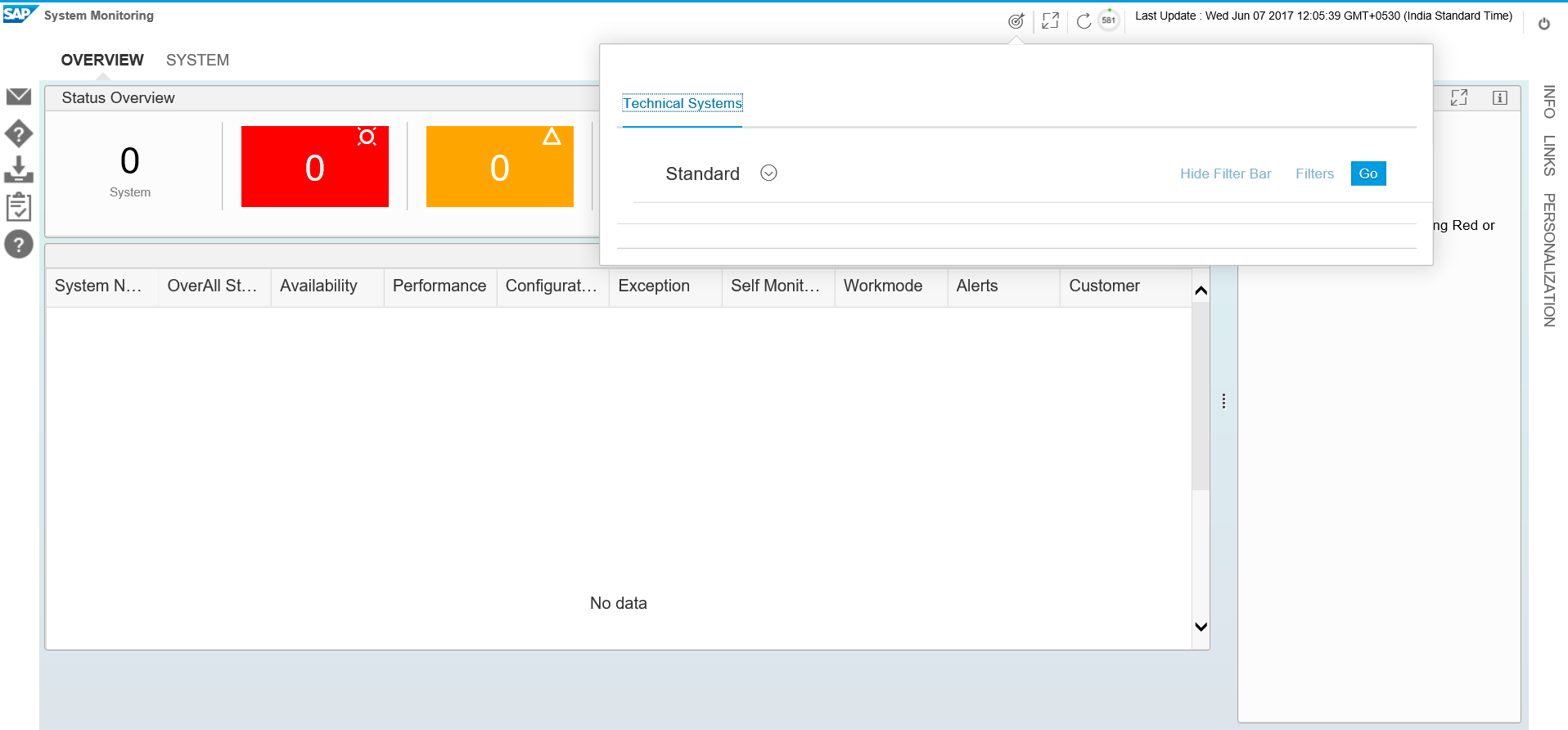
Task: Click the System Monitoring title text
Action: (99, 16)
